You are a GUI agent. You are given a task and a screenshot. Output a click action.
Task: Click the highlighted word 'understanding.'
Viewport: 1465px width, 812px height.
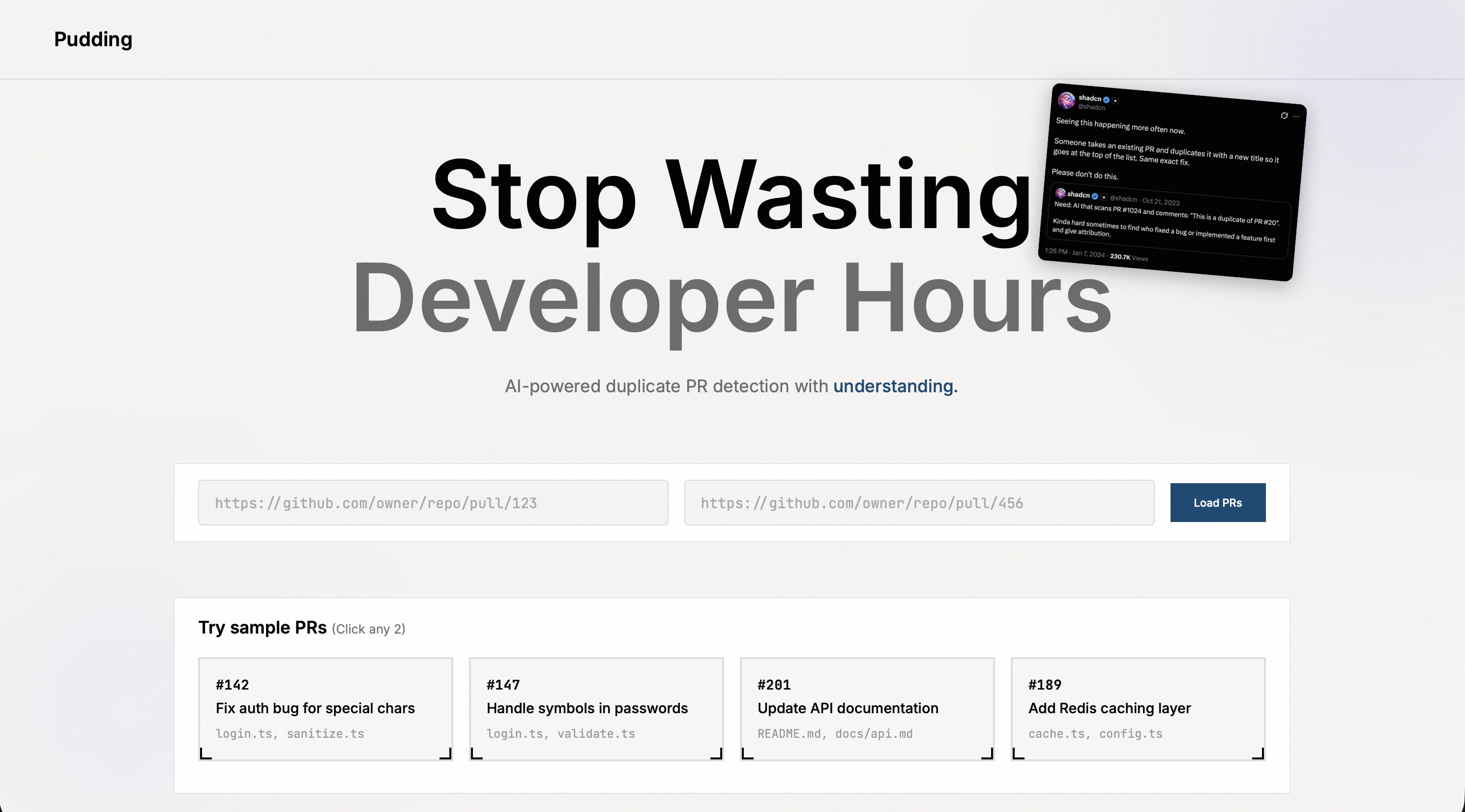895,386
